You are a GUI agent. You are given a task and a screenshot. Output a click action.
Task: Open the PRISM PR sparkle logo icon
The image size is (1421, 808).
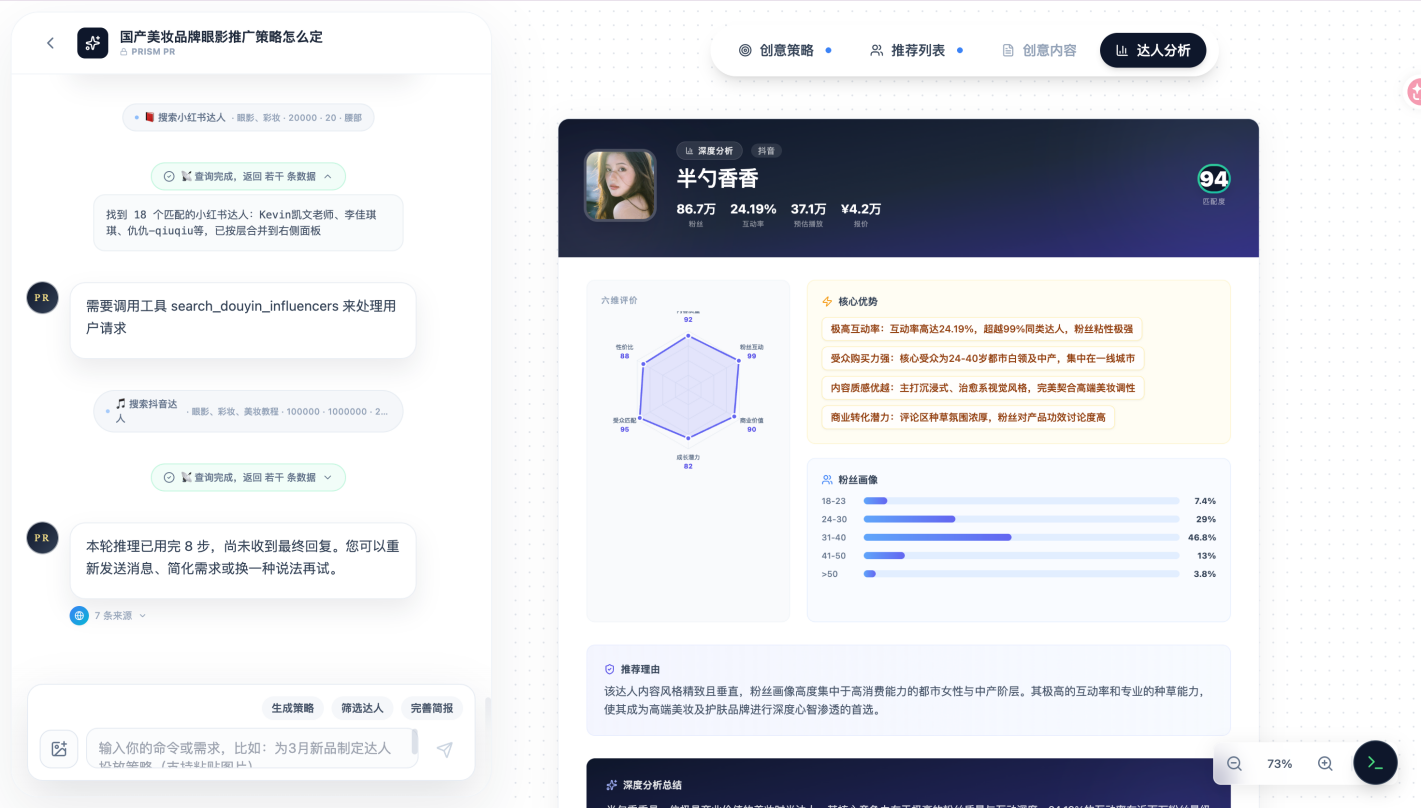[x=92, y=43]
